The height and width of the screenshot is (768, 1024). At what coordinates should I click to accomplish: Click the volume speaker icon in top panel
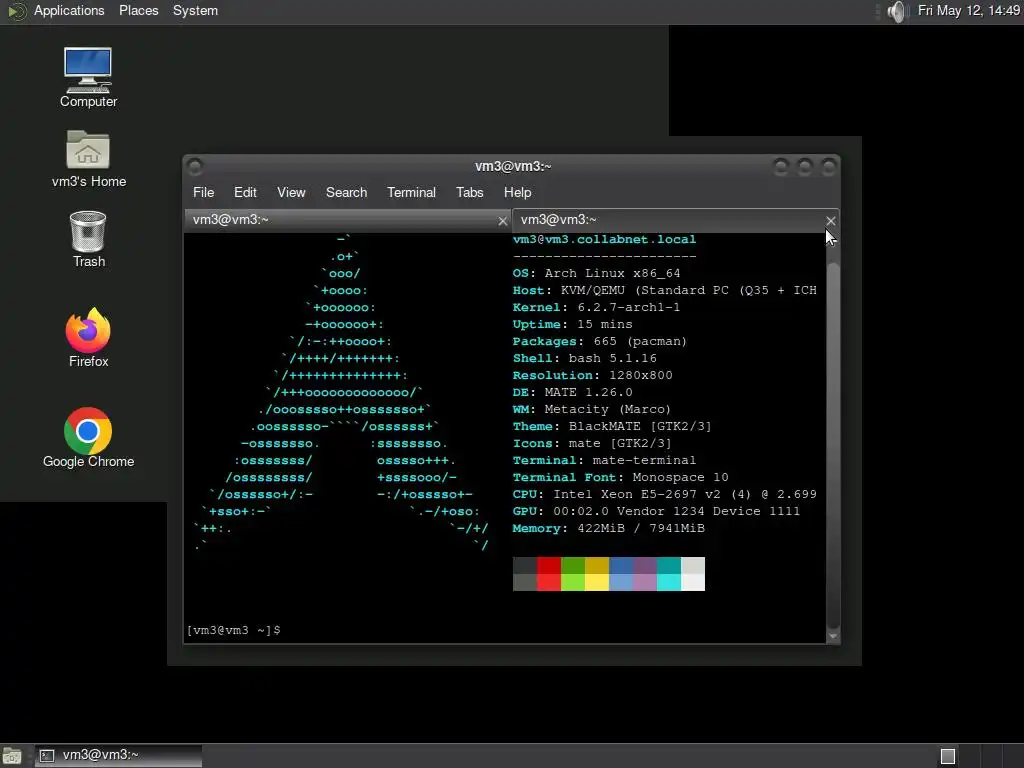tap(898, 11)
